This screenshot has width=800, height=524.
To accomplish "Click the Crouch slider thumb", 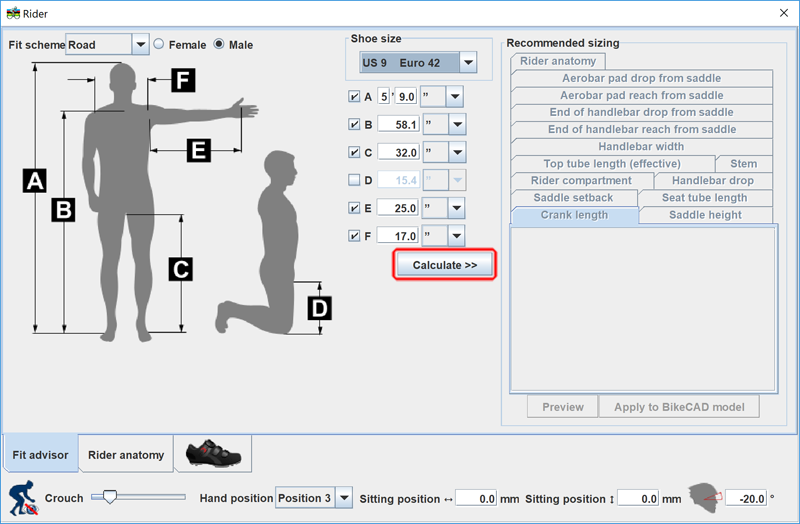I will [109, 496].
